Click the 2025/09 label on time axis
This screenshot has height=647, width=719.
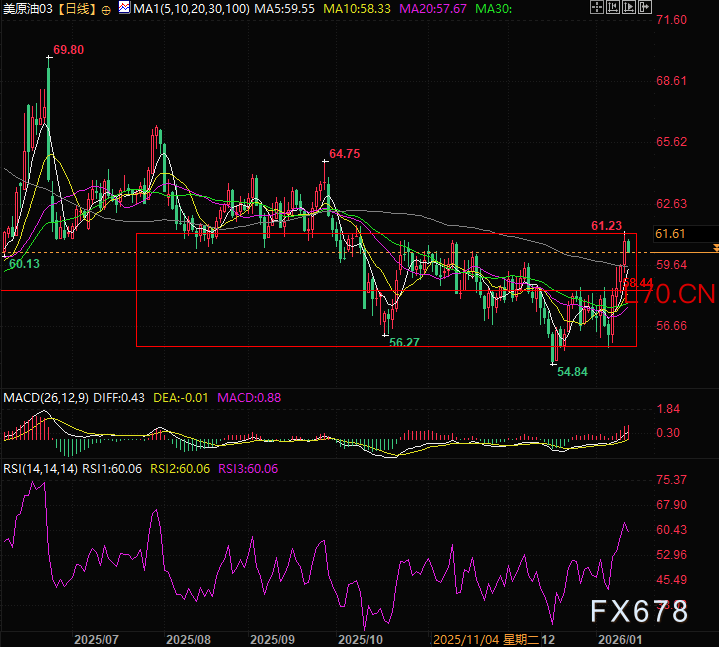click(271, 638)
